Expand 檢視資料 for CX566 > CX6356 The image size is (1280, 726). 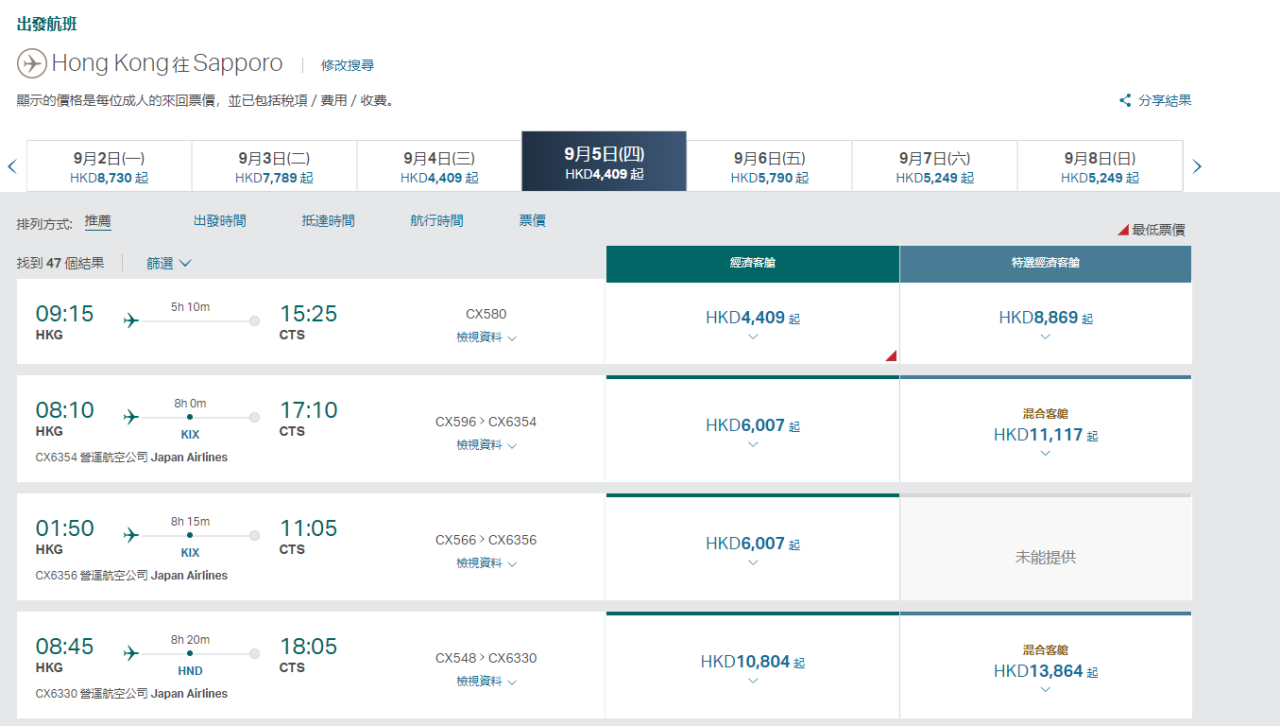(x=486, y=563)
